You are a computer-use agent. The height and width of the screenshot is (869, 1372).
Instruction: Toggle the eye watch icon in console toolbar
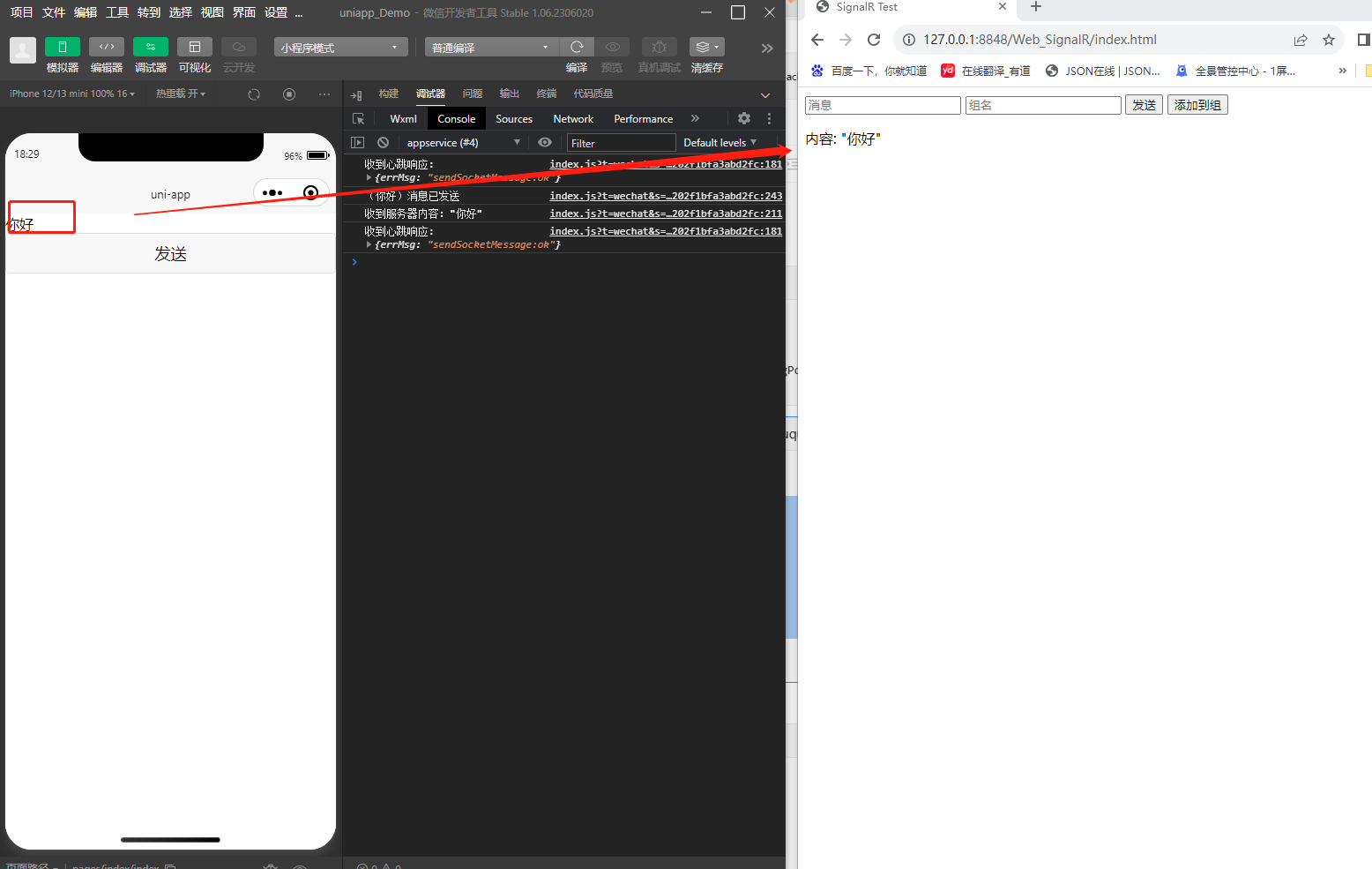544,142
